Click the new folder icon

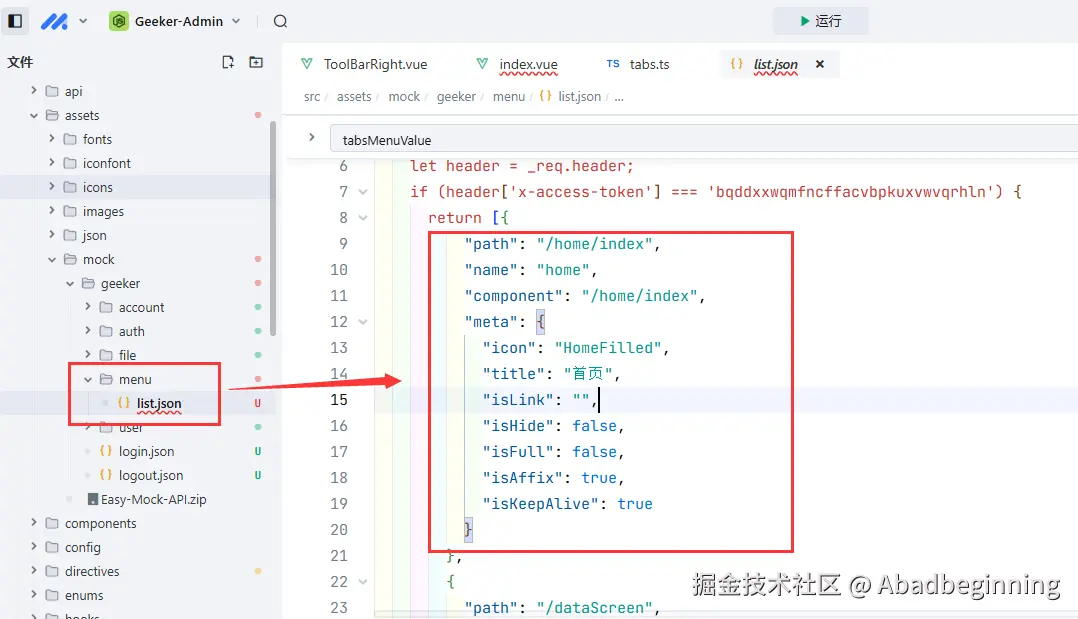click(x=256, y=62)
